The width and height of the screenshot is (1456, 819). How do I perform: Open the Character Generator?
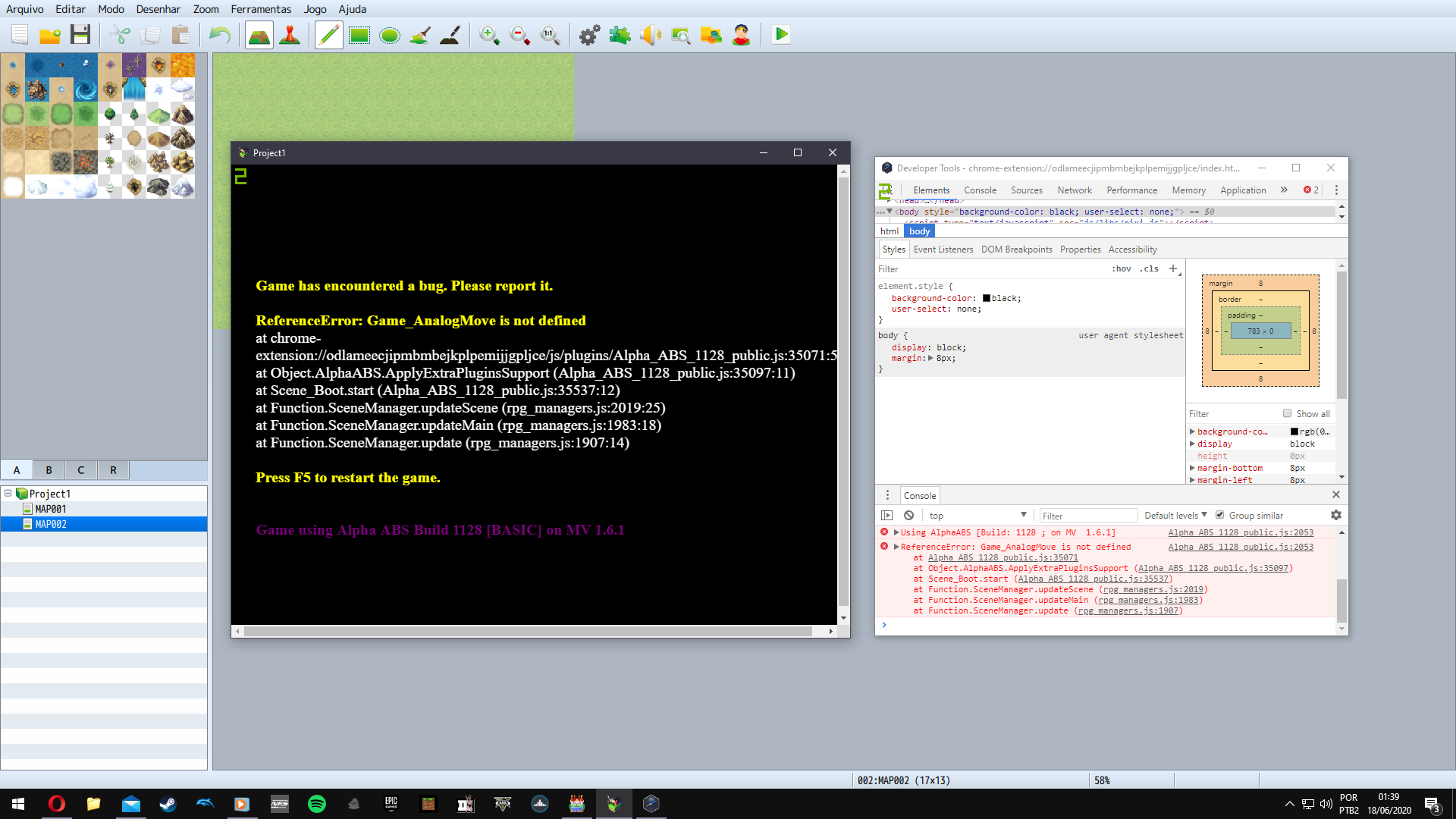tap(742, 35)
